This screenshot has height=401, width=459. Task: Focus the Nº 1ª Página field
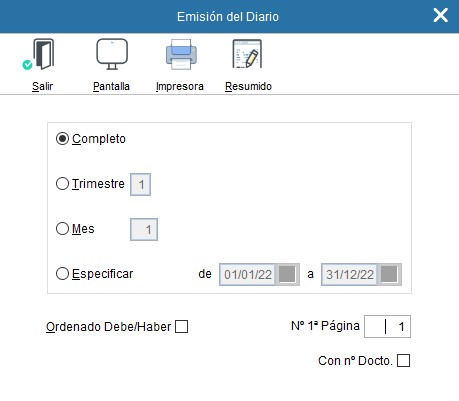point(387,326)
